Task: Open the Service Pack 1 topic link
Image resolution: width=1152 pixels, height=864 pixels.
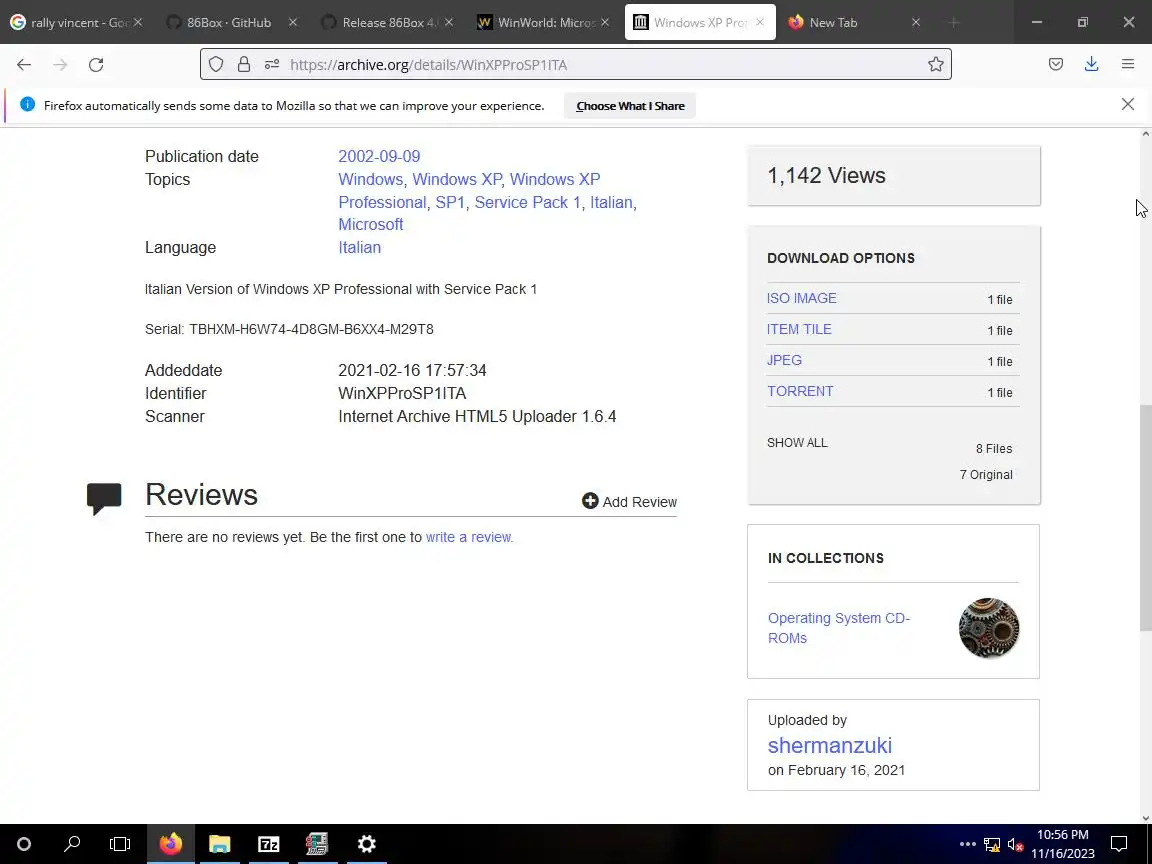Action: tap(527, 202)
